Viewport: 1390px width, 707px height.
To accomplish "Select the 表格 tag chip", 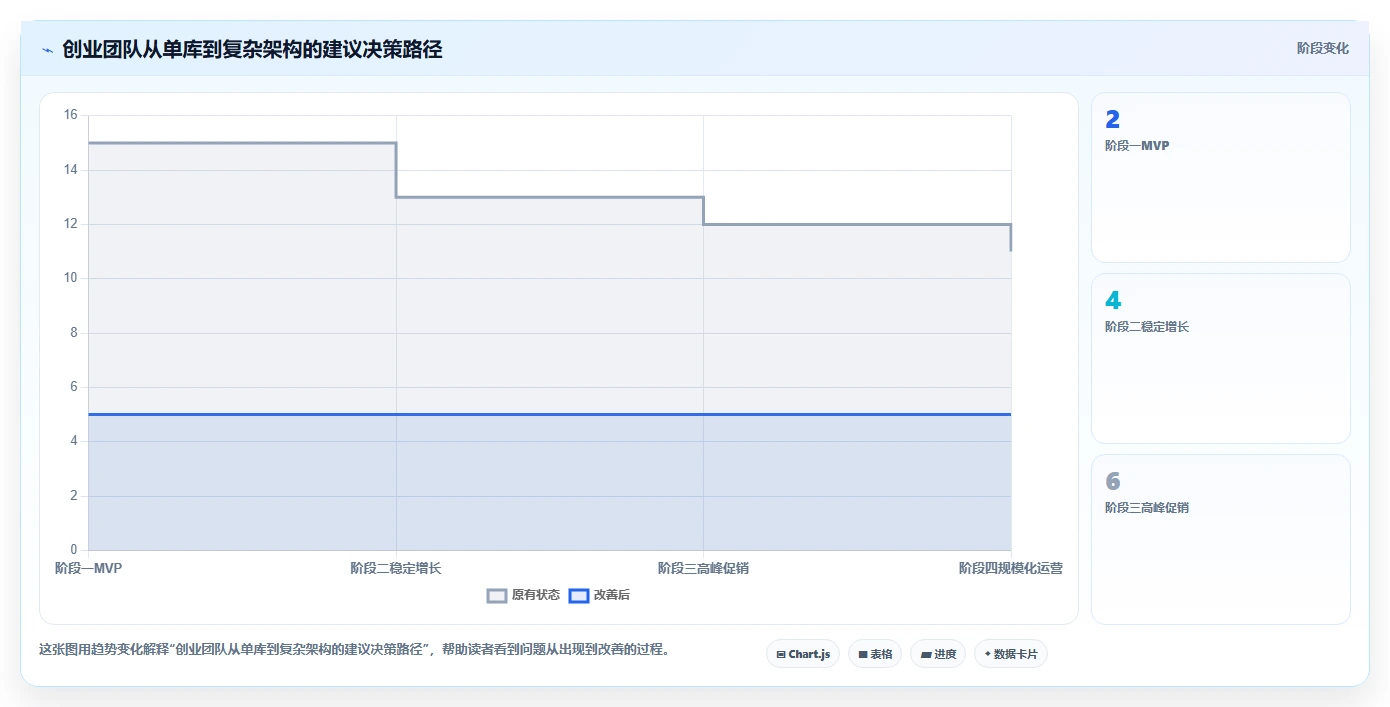I will pos(875,654).
